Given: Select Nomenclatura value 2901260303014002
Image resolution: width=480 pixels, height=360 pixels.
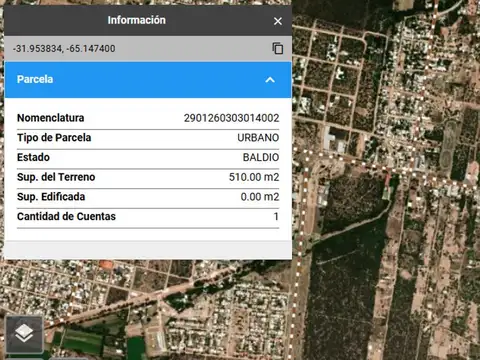Looking at the screenshot, I should [x=231, y=118].
